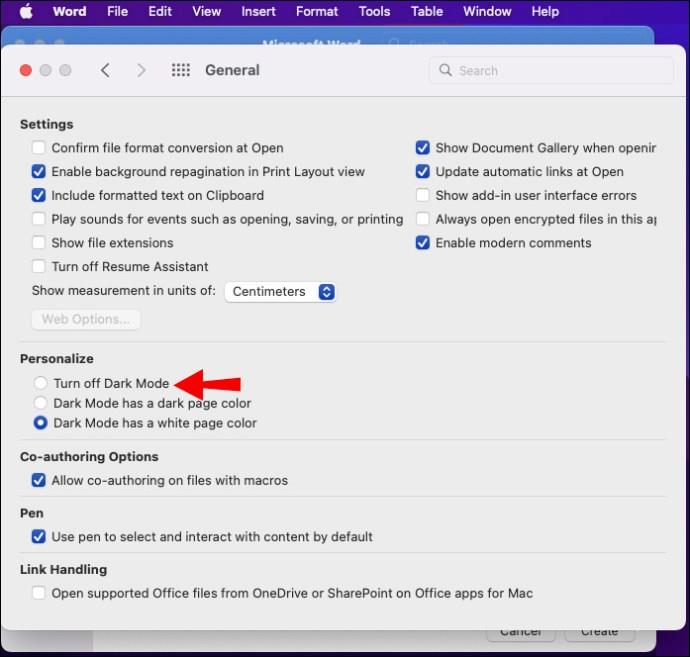This screenshot has height=657, width=690.
Task: Select Dark Mode has a white page color
Action: tap(40, 422)
